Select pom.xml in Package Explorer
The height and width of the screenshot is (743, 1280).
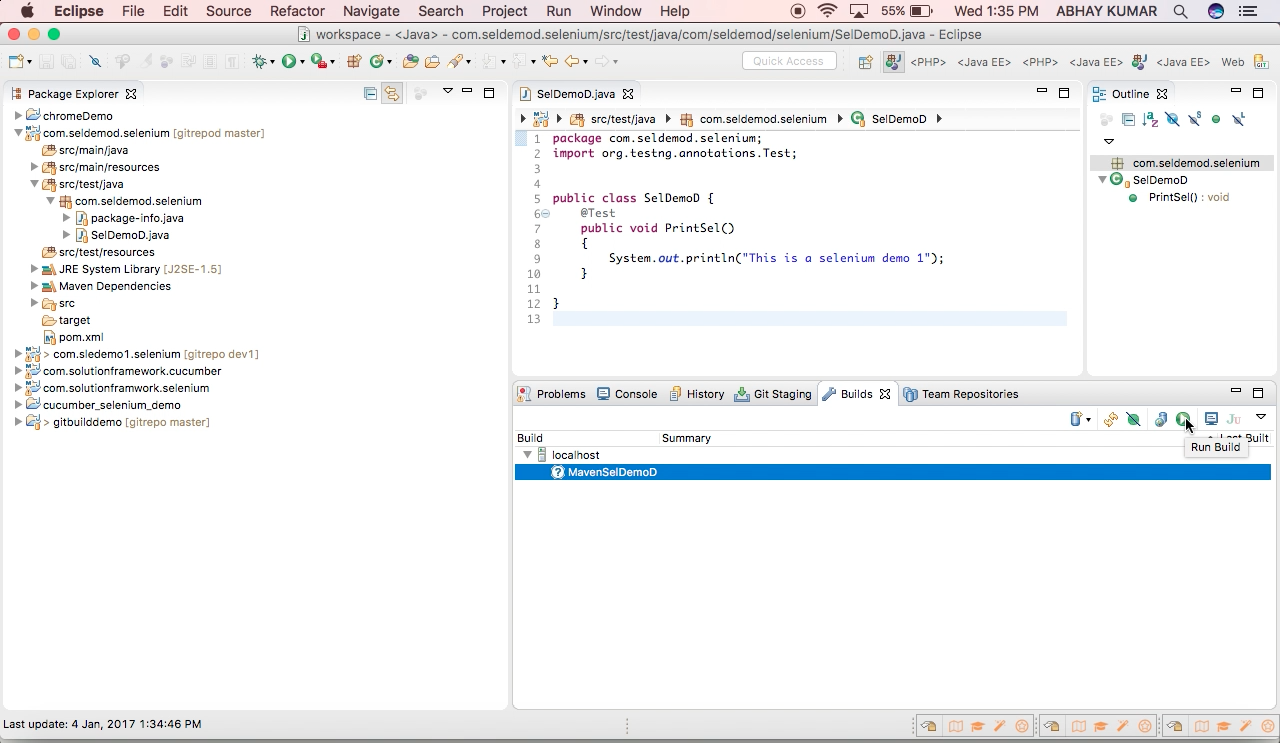(x=81, y=337)
